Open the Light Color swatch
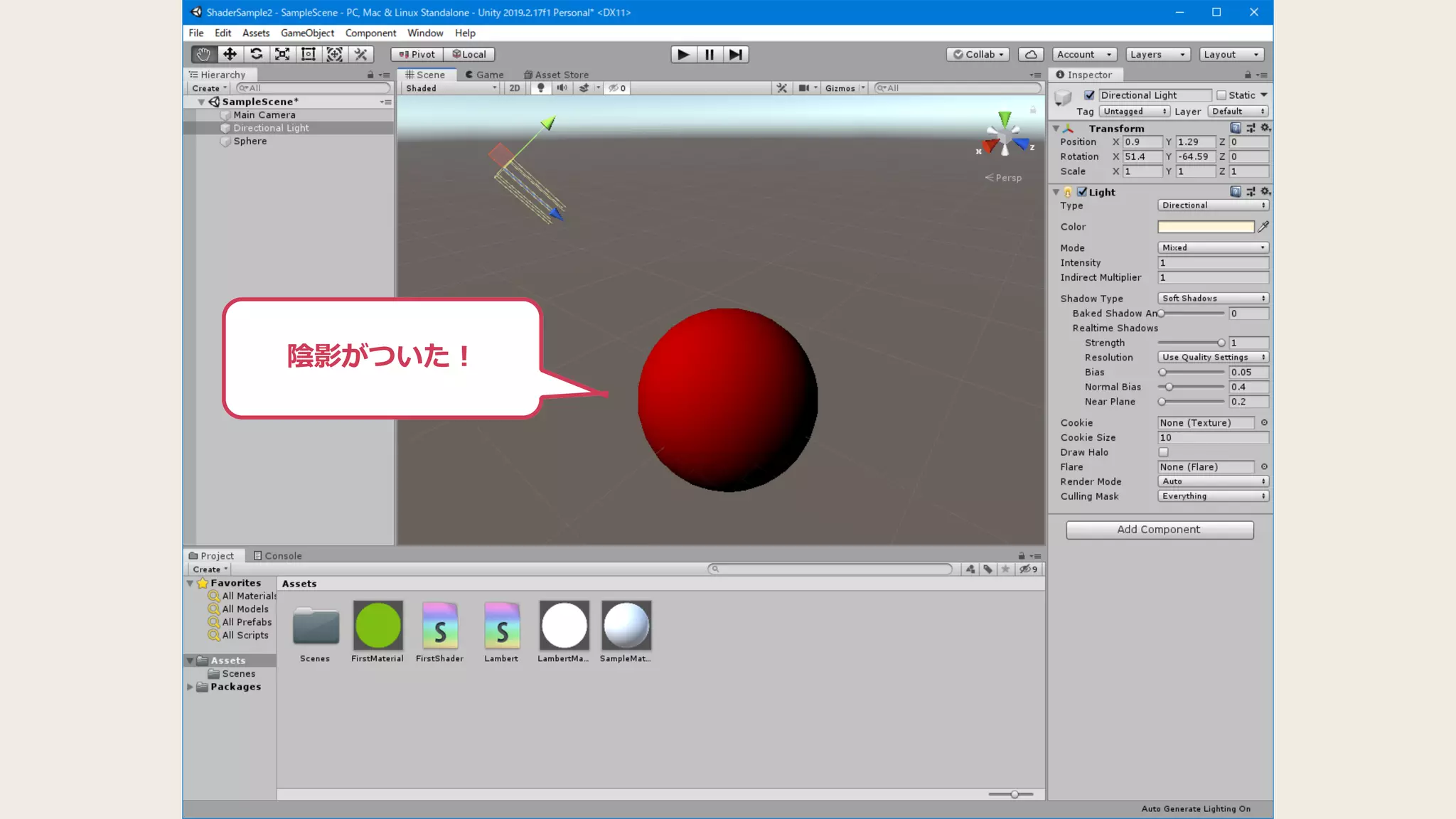 coord(1206,227)
